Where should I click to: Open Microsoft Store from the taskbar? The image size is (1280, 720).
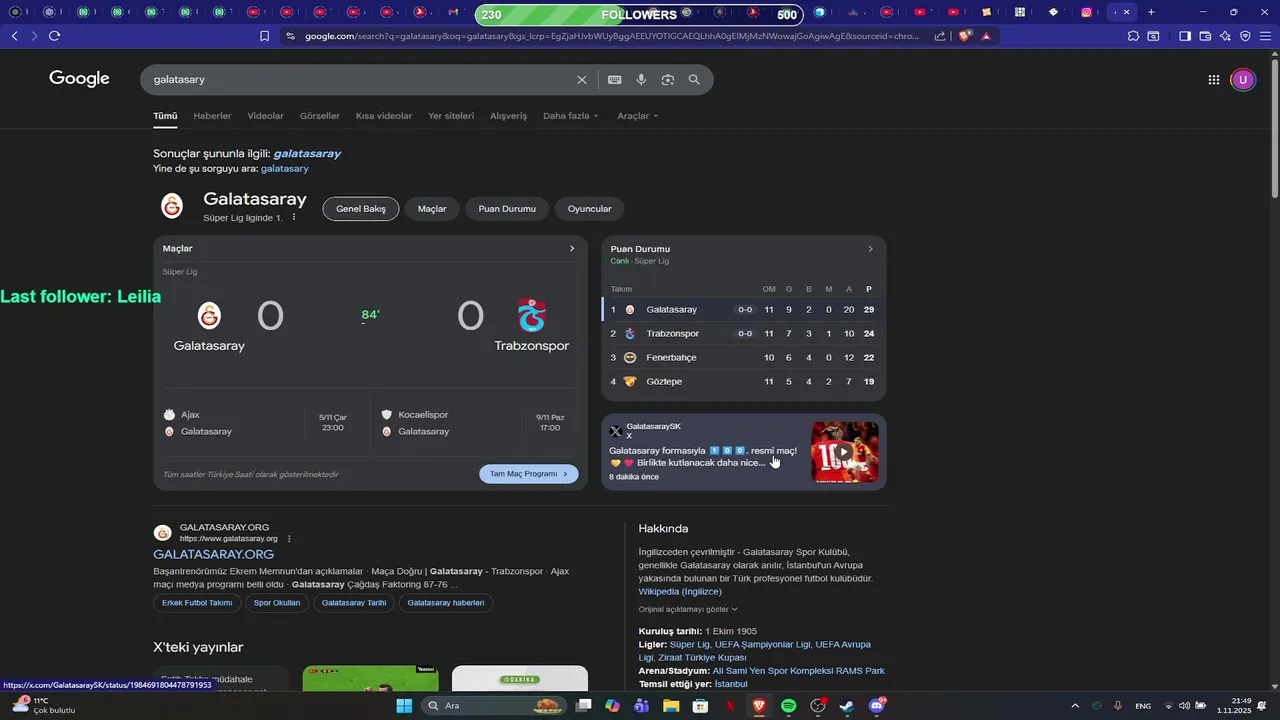(x=700, y=706)
